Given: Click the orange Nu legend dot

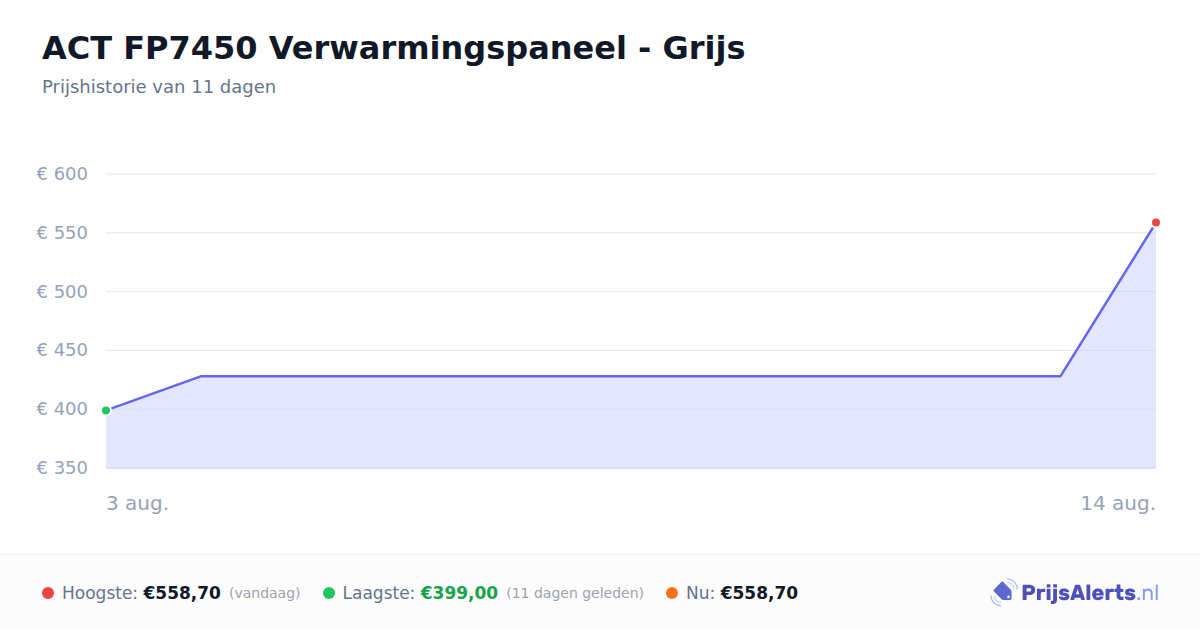Looking at the screenshot, I should tap(672, 593).
